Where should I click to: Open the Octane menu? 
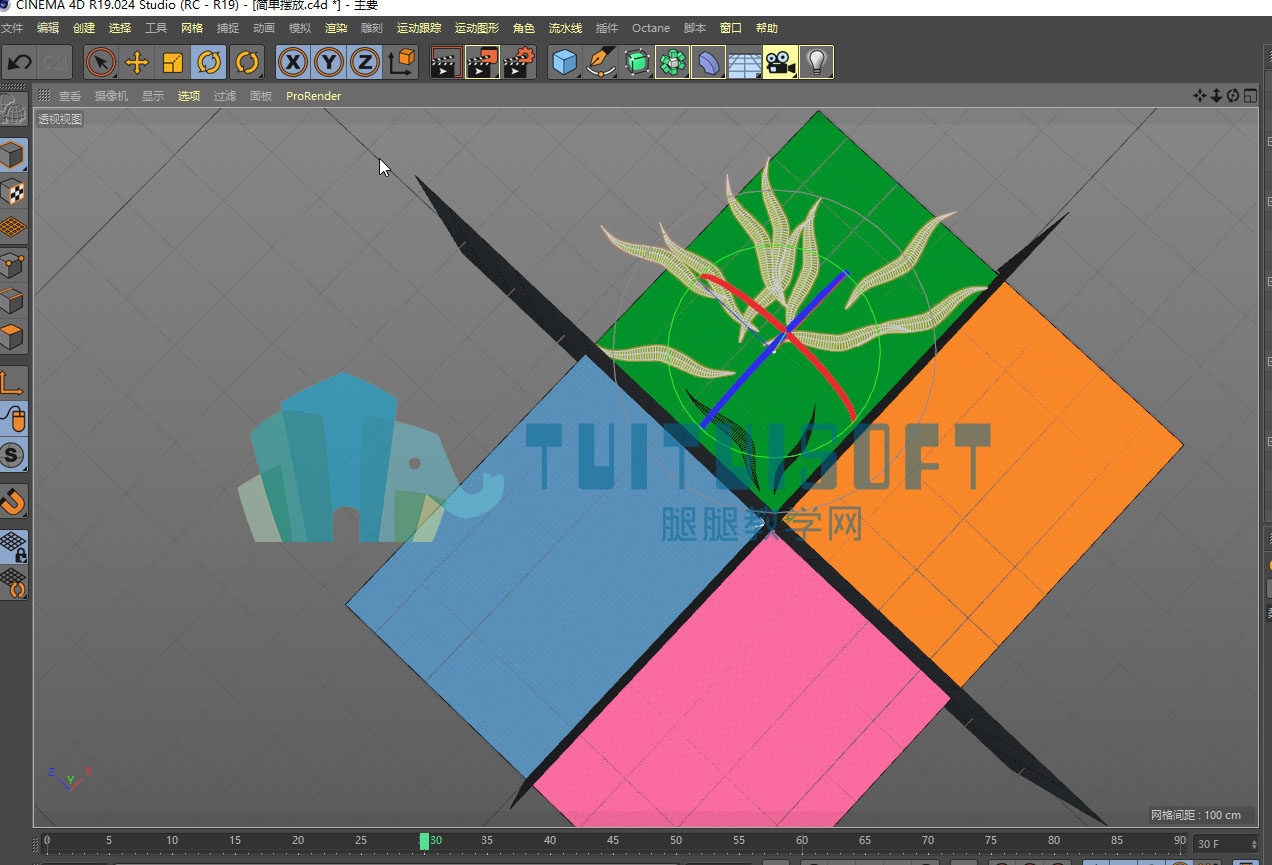coord(651,28)
